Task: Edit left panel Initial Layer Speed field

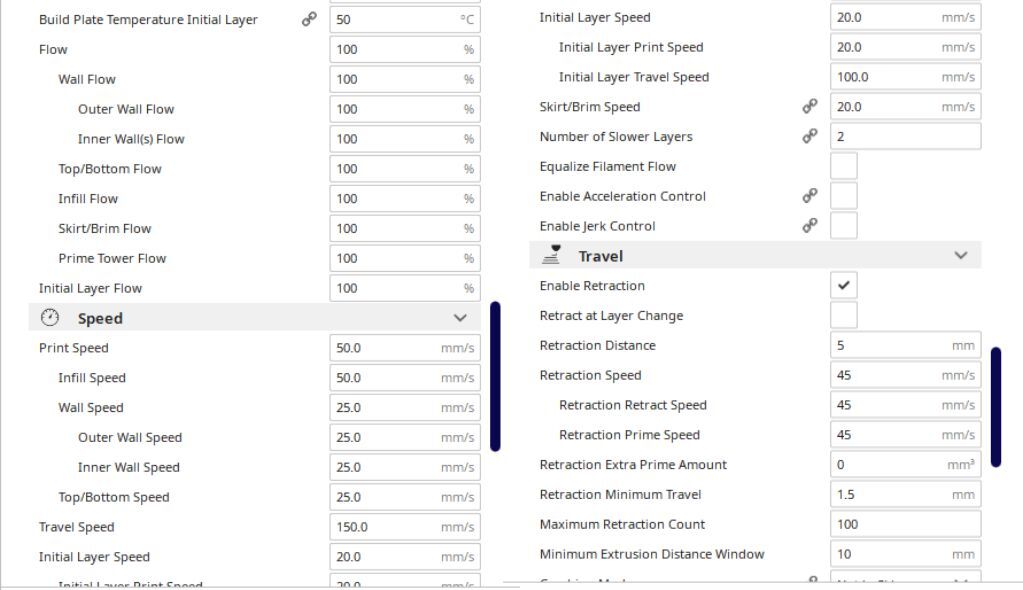Action: pyautogui.click(x=405, y=557)
